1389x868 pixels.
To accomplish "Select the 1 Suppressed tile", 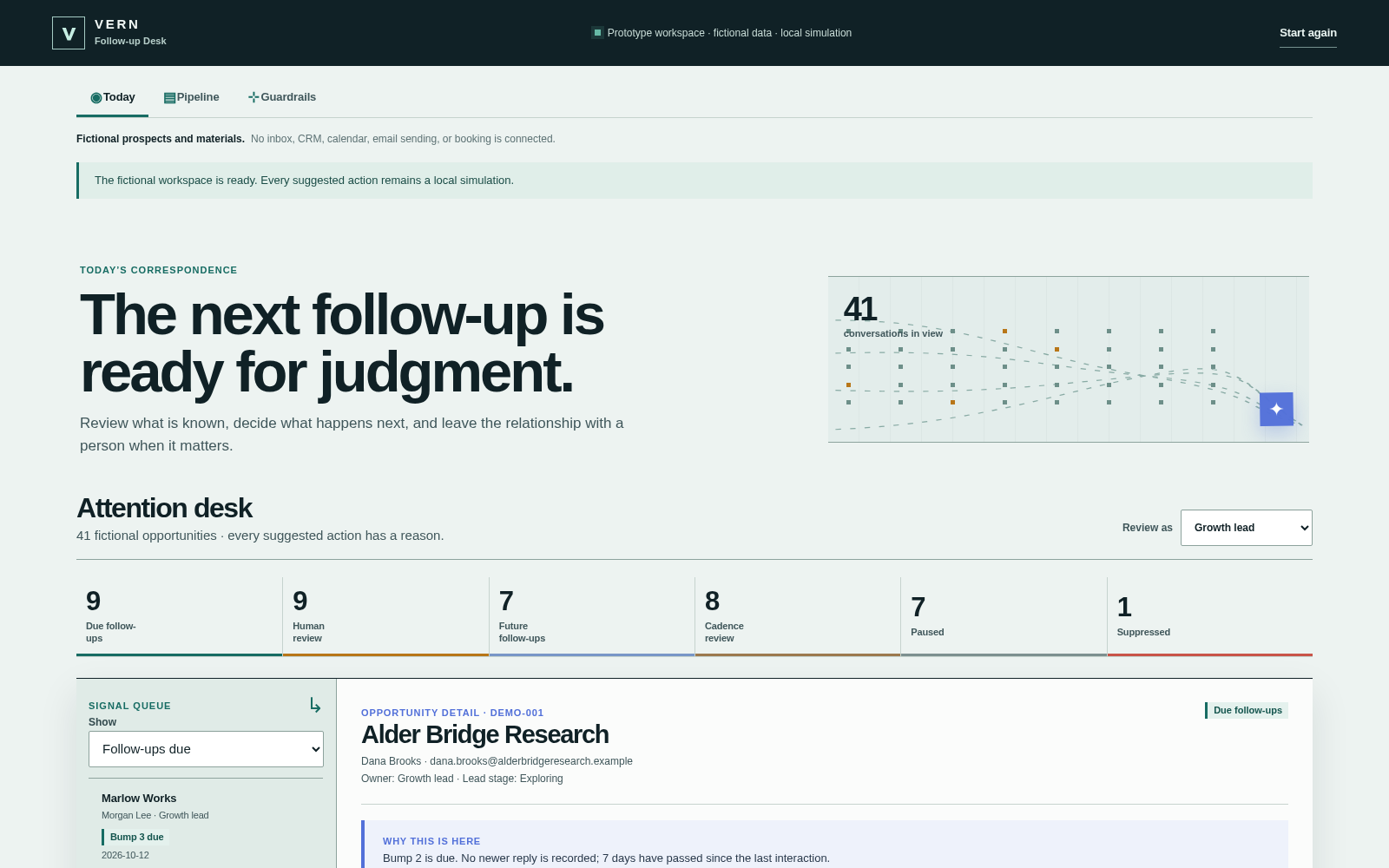I will click(x=1210, y=617).
